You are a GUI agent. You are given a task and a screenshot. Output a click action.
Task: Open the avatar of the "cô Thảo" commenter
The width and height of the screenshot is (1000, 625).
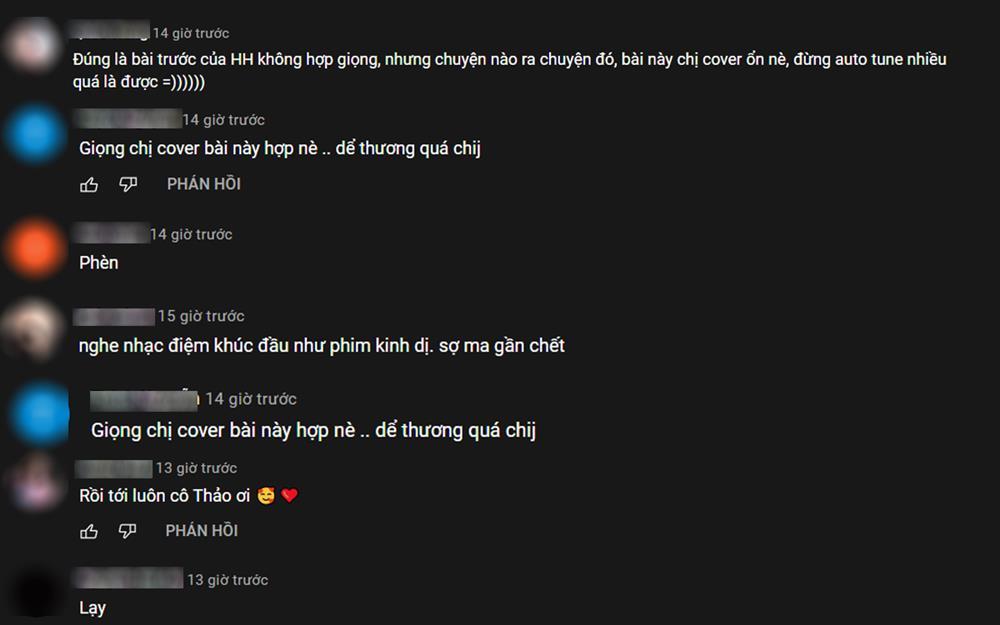[x=35, y=482]
